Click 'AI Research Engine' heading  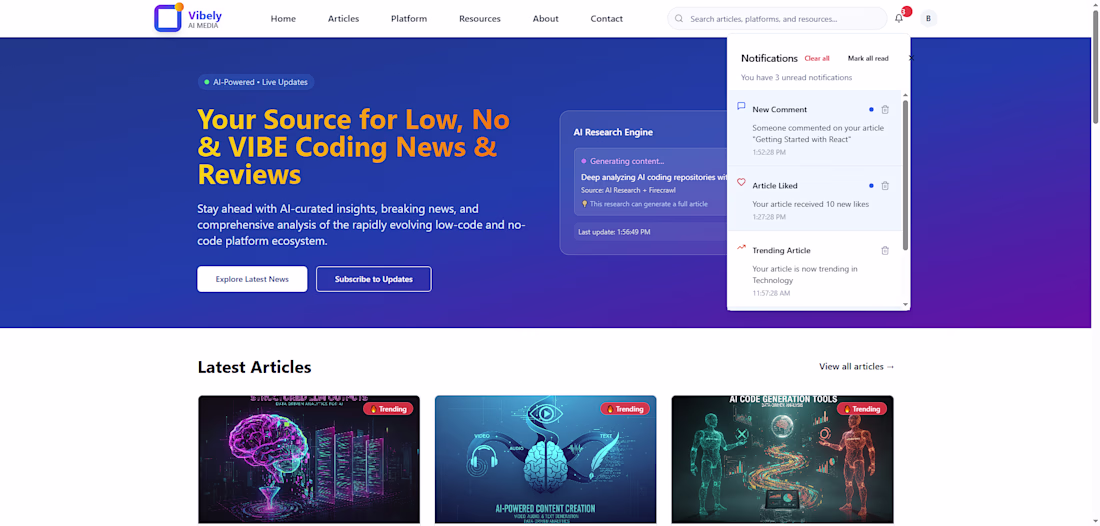[x=613, y=133]
